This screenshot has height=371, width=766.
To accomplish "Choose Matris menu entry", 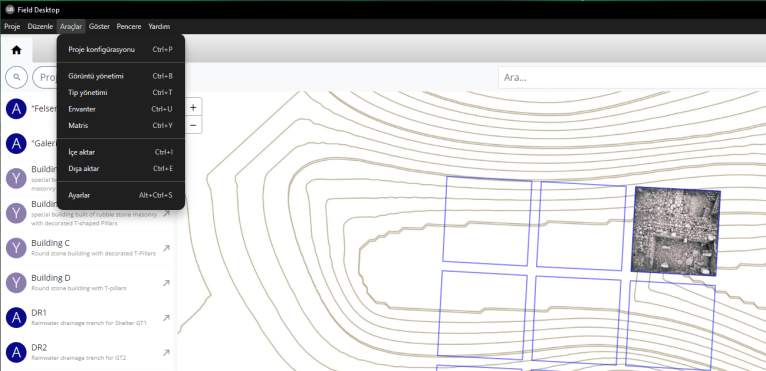I will 121,126.
